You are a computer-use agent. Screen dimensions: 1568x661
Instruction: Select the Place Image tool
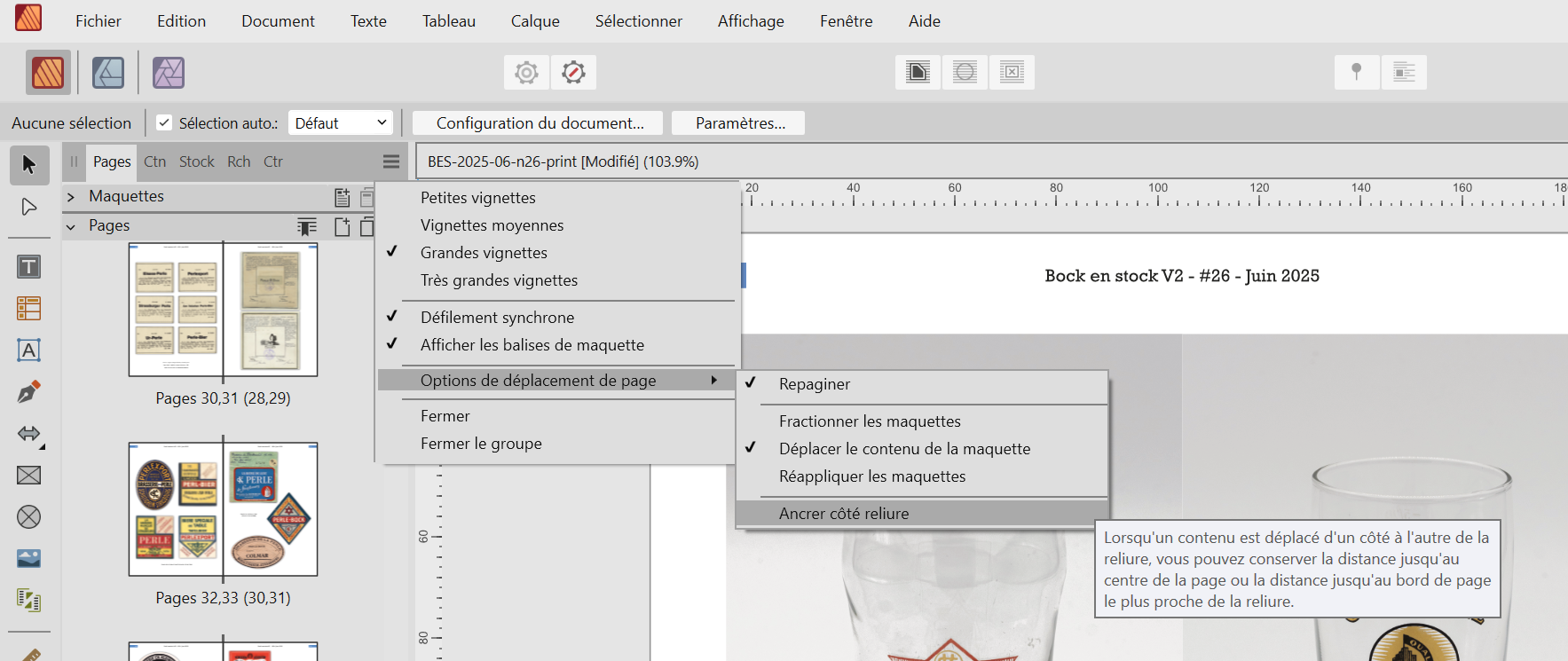[29, 559]
